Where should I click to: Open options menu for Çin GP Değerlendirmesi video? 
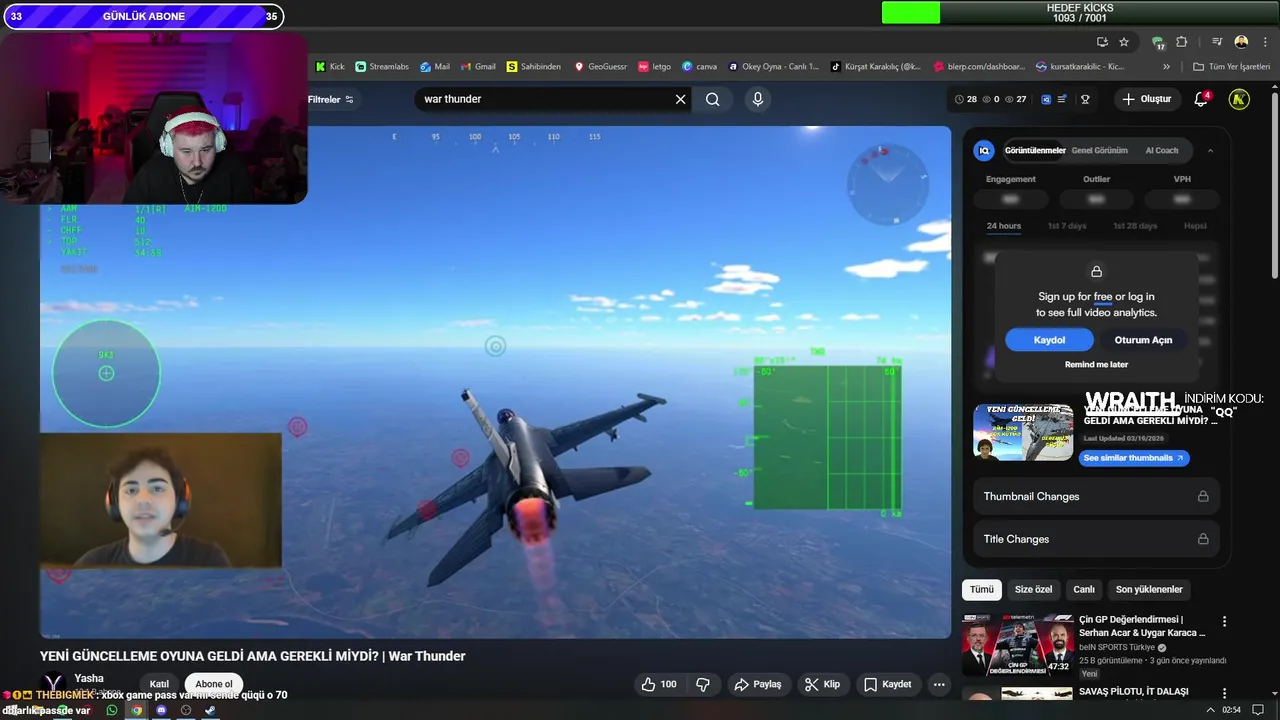point(1224,621)
